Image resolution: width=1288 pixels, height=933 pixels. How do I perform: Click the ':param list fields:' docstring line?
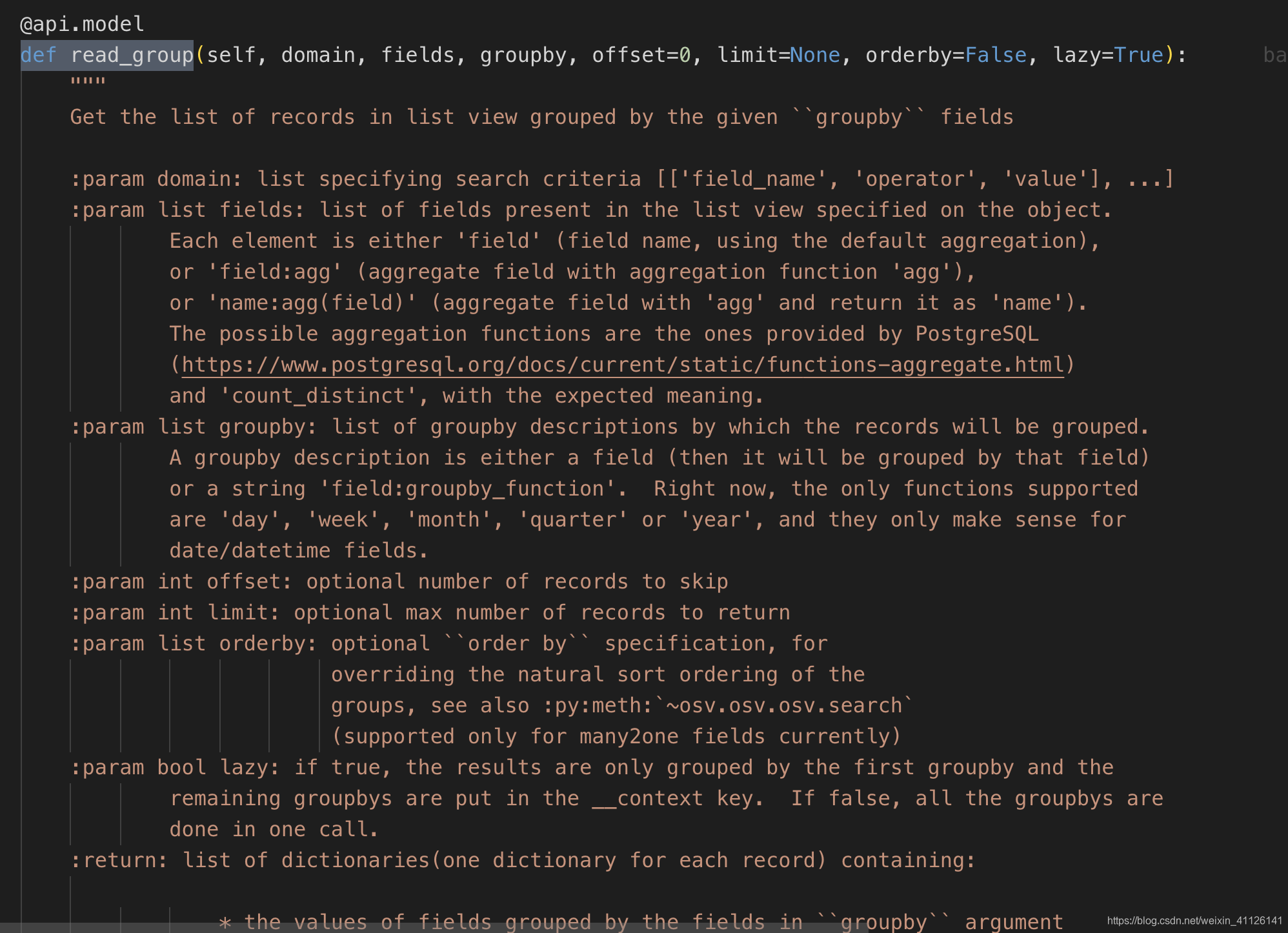[x=591, y=210]
